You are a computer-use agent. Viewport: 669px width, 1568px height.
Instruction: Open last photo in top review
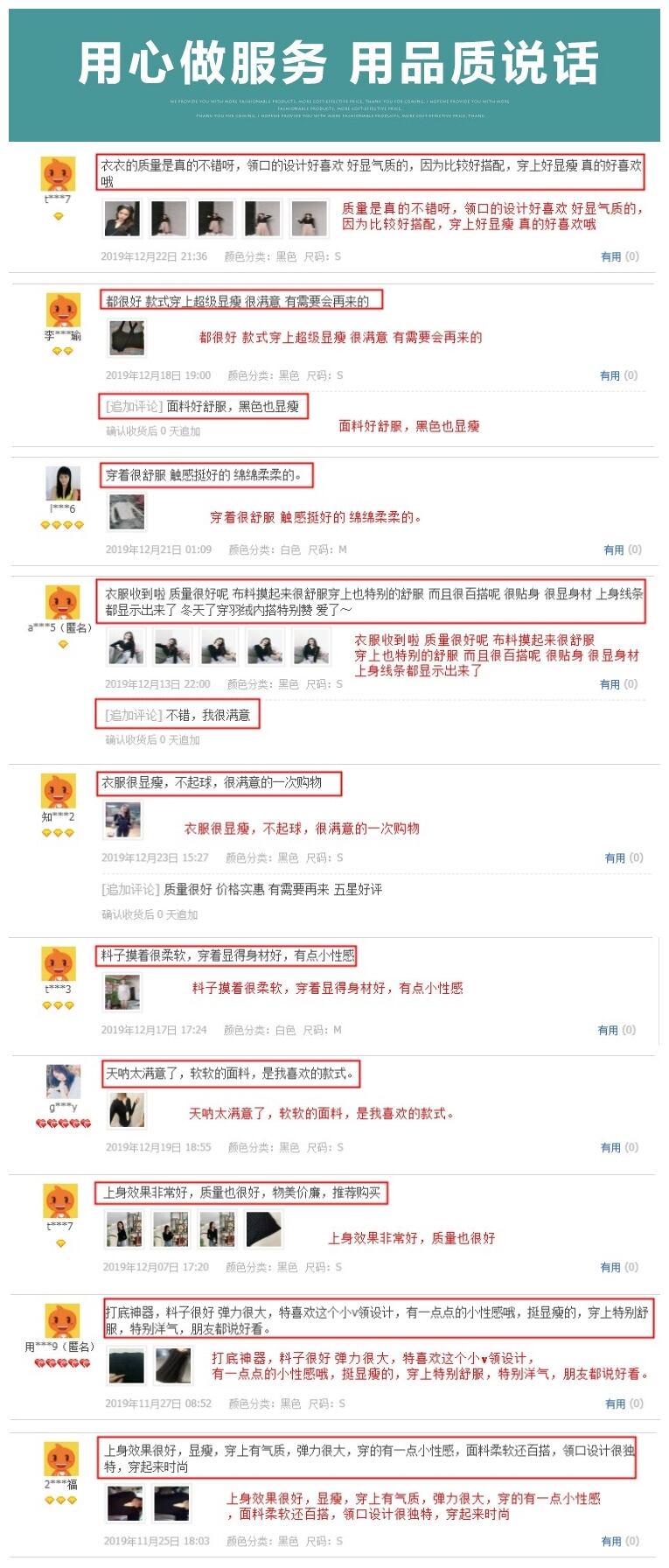(x=309, y=219)
